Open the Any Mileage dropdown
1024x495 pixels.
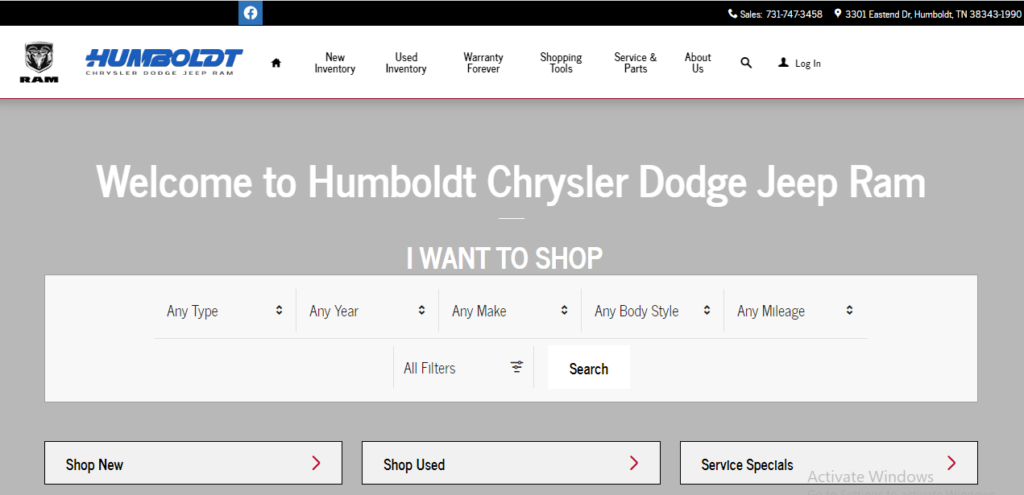[x=795, y=311]
